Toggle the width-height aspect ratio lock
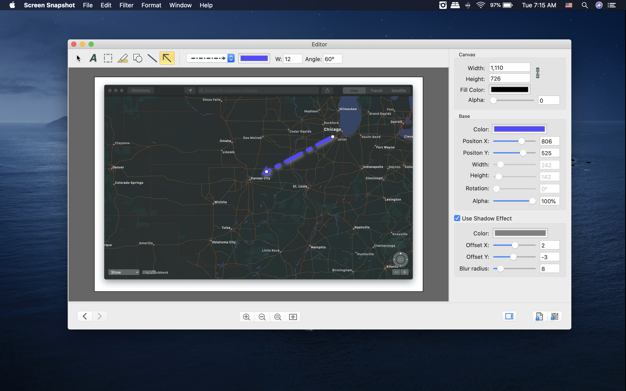Screen dimensions: 626x391 [537, 73]
